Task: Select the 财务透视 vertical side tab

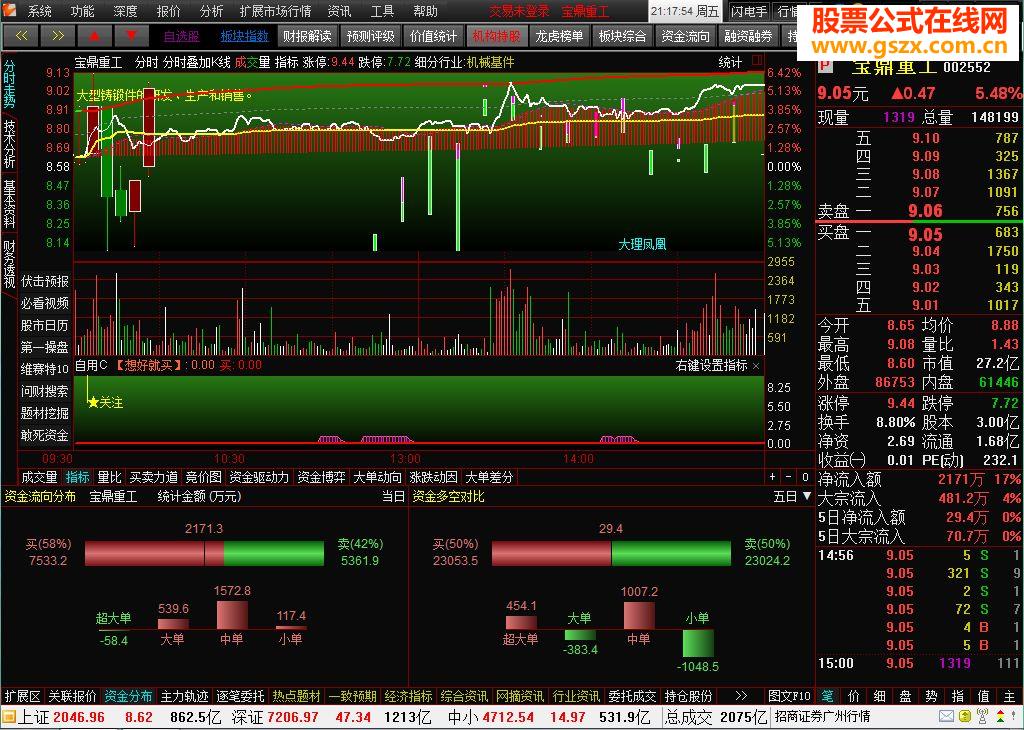Action: (x=9, y=264)
